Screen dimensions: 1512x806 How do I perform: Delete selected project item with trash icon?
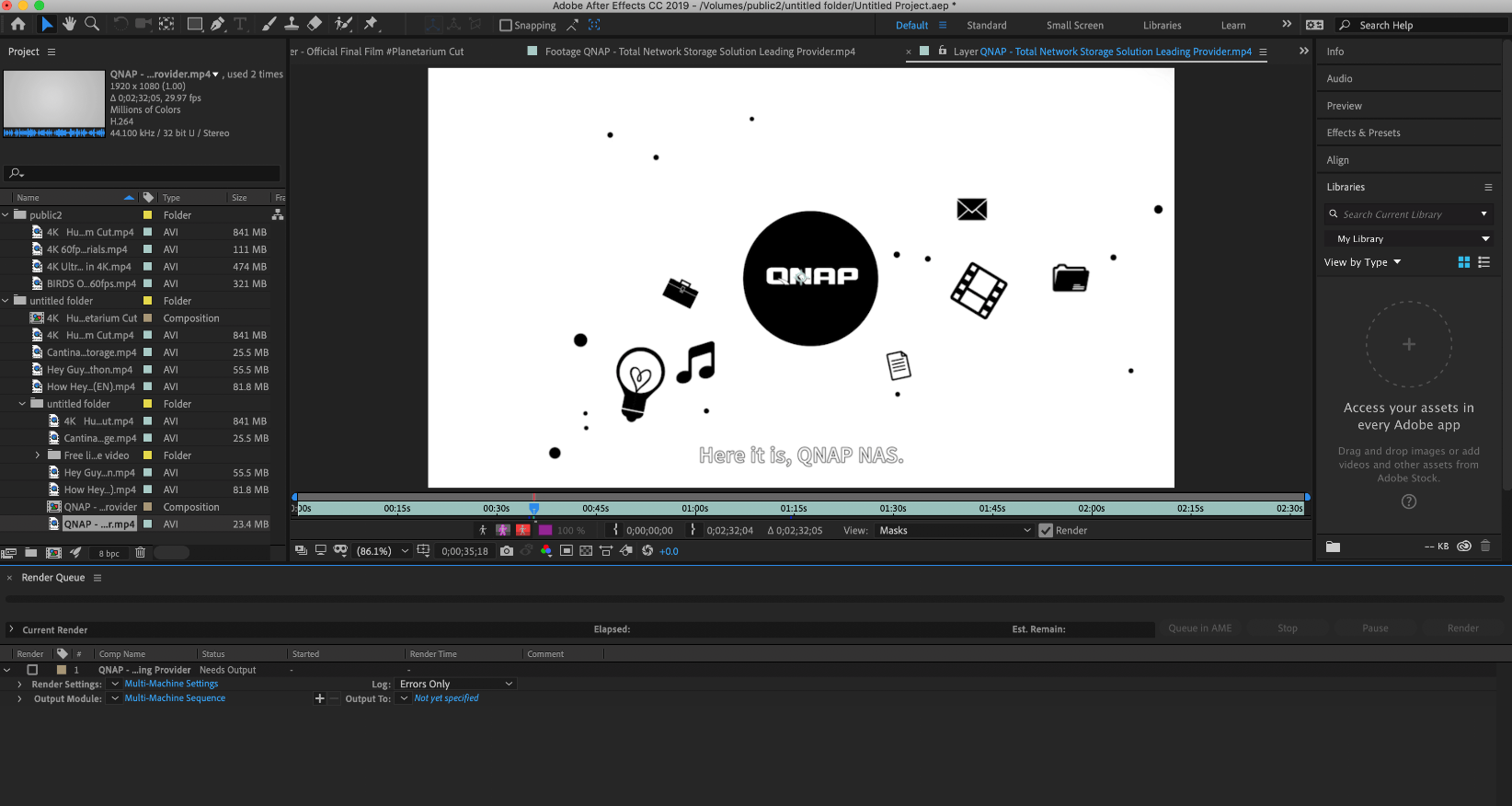pos(140,553)
